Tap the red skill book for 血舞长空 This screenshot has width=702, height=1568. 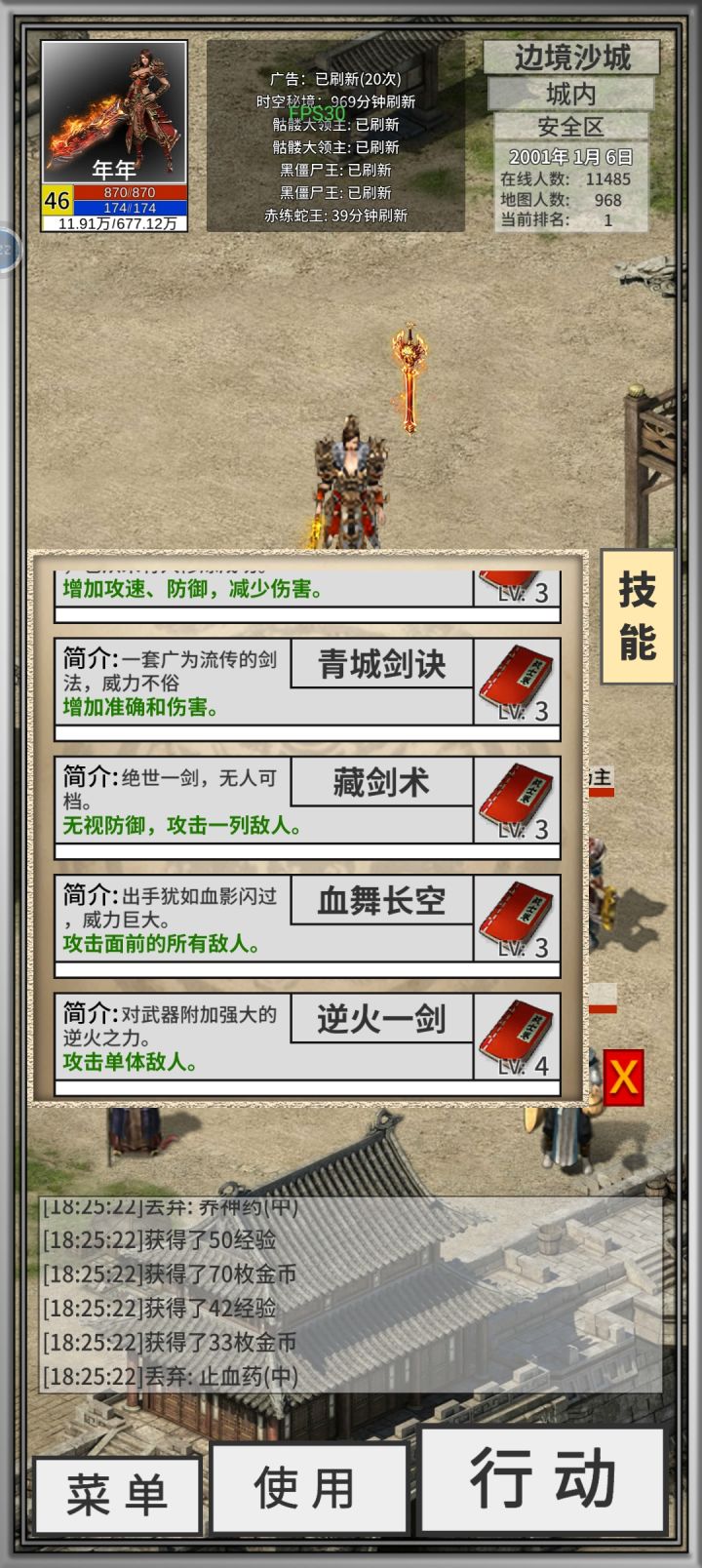517,918
